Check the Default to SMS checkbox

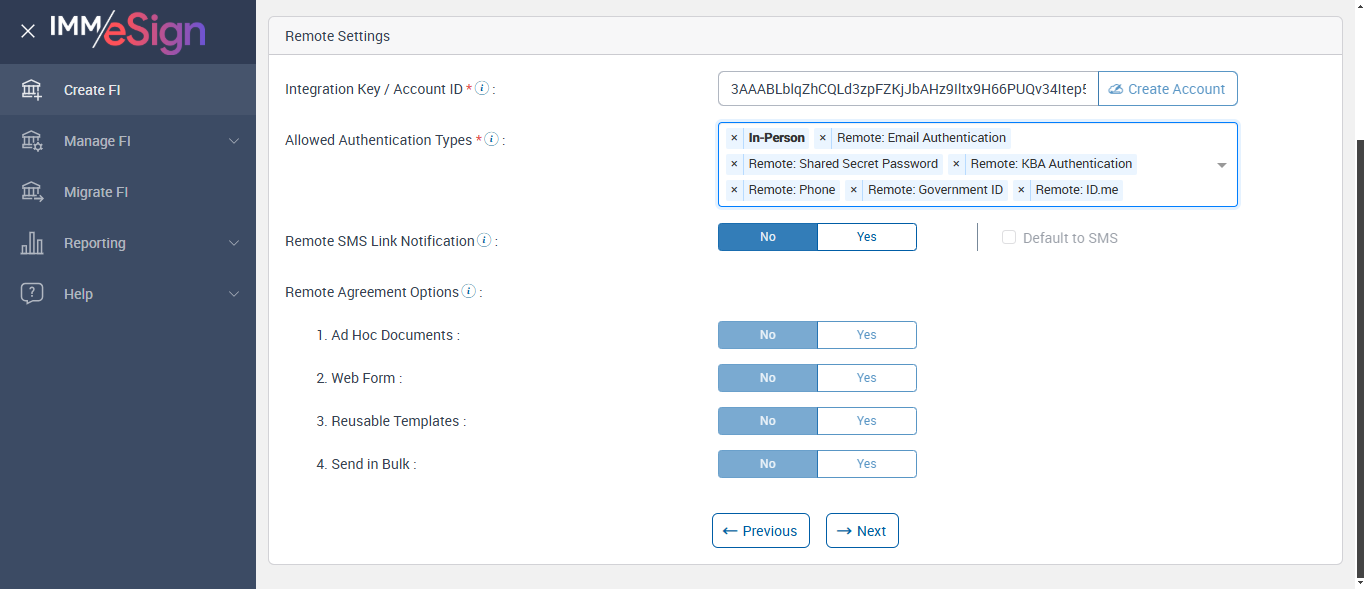coord(1009,238)
